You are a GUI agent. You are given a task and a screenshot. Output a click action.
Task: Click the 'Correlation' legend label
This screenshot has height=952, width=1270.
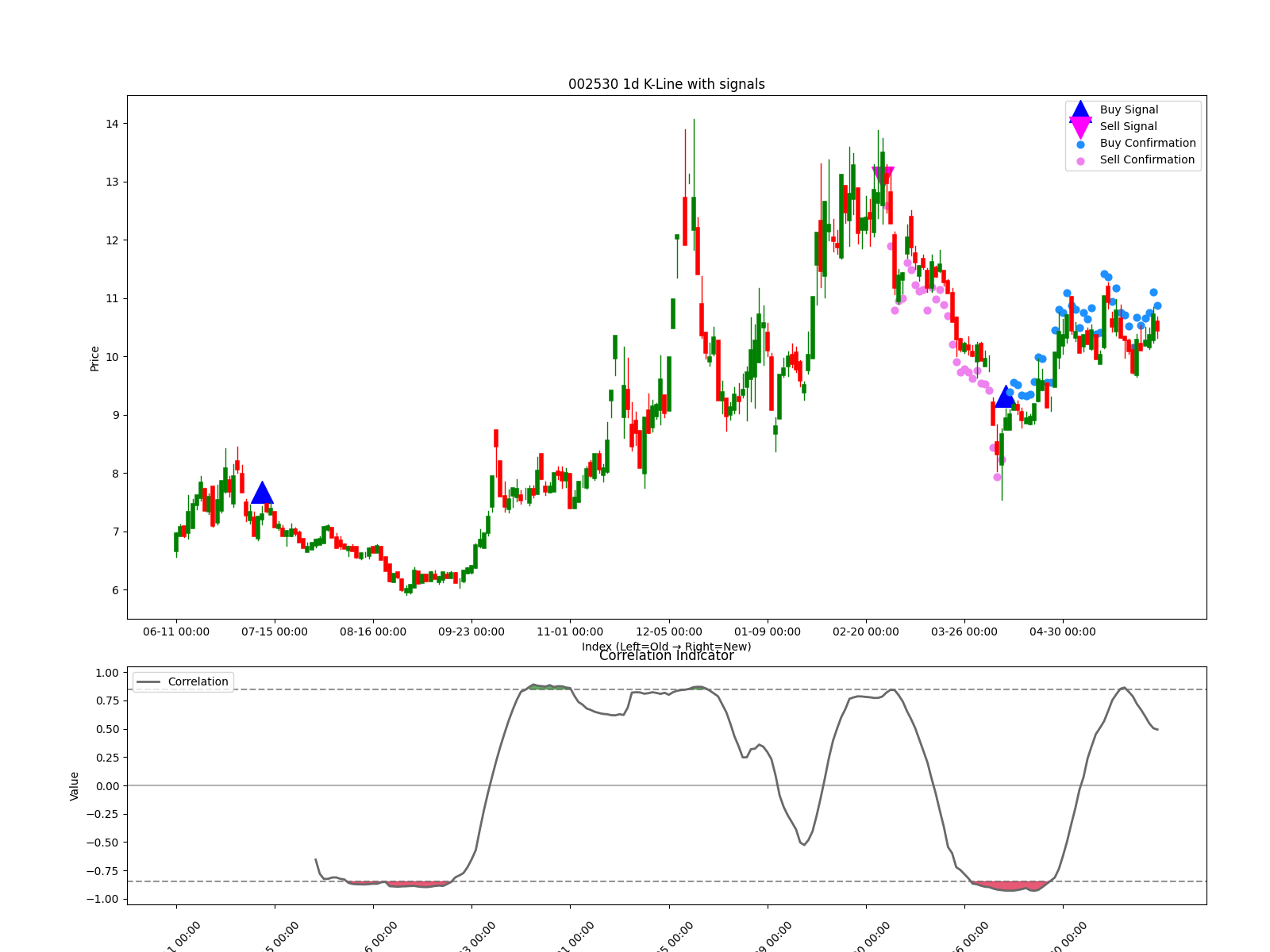(x=198, y=681)
